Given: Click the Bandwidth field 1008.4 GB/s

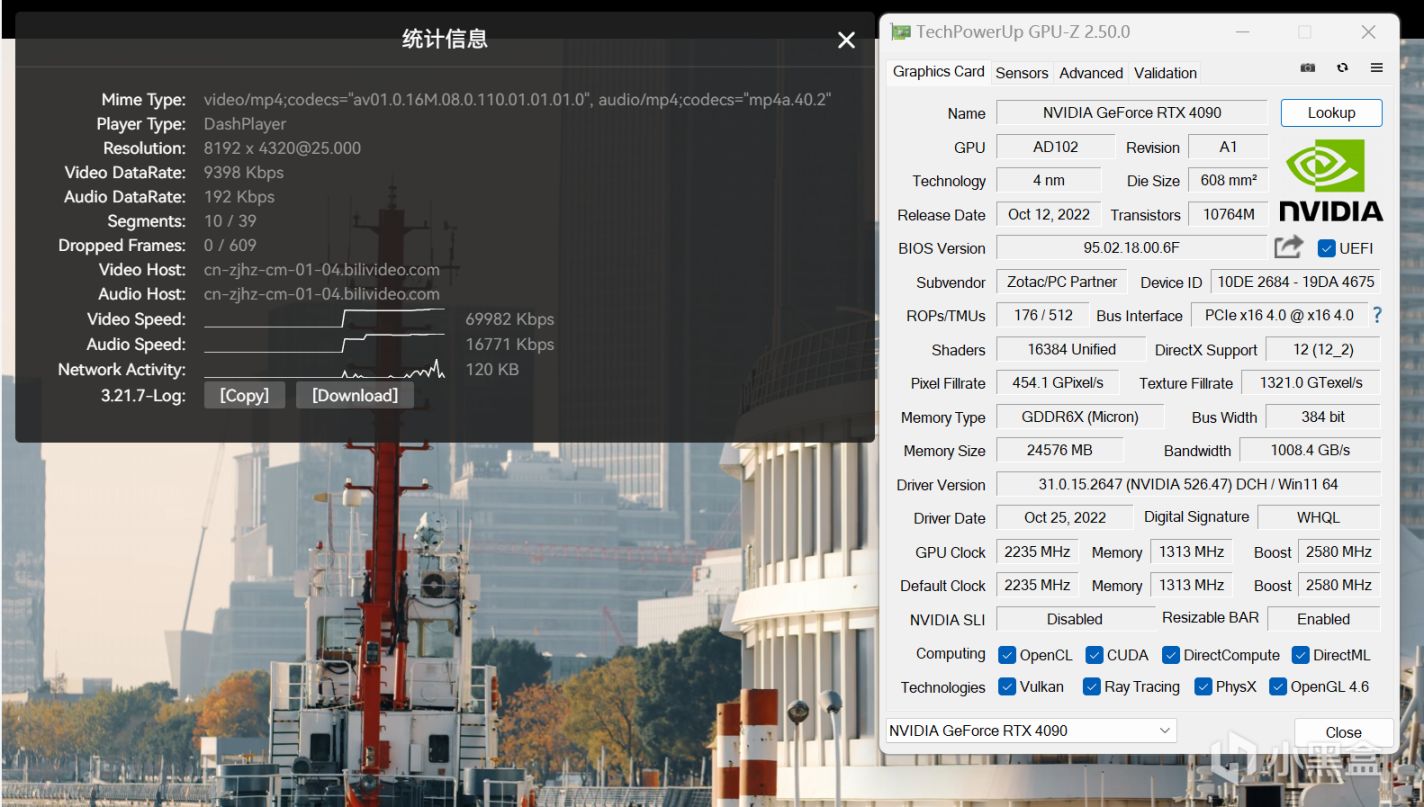Looking at the screenshot, I should click(1310, 451).
